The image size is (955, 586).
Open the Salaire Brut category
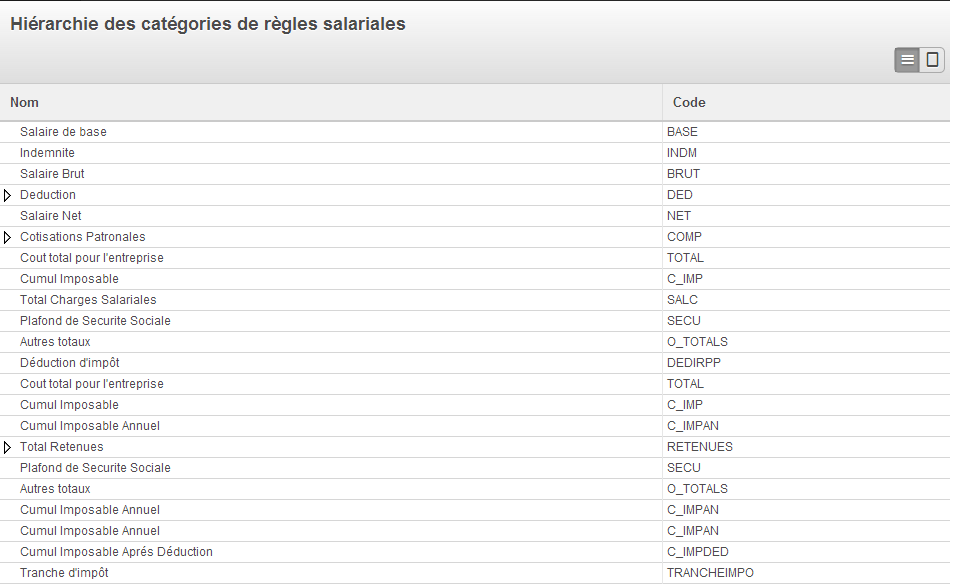click(x=52, y=174)
